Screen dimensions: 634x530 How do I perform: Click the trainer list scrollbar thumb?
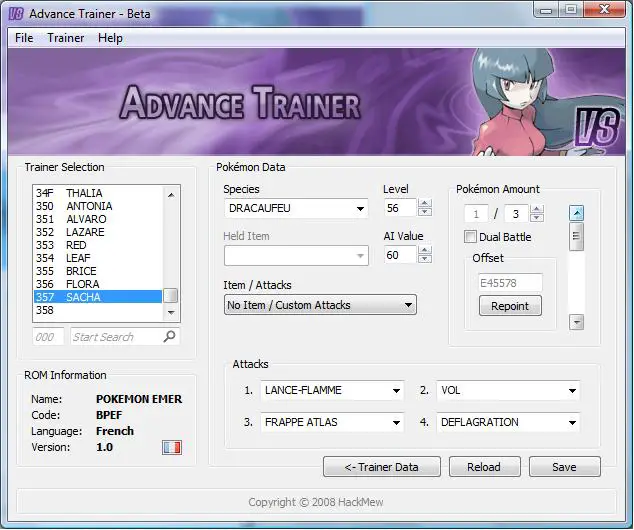pyautogui.click(x=171, y=296)
